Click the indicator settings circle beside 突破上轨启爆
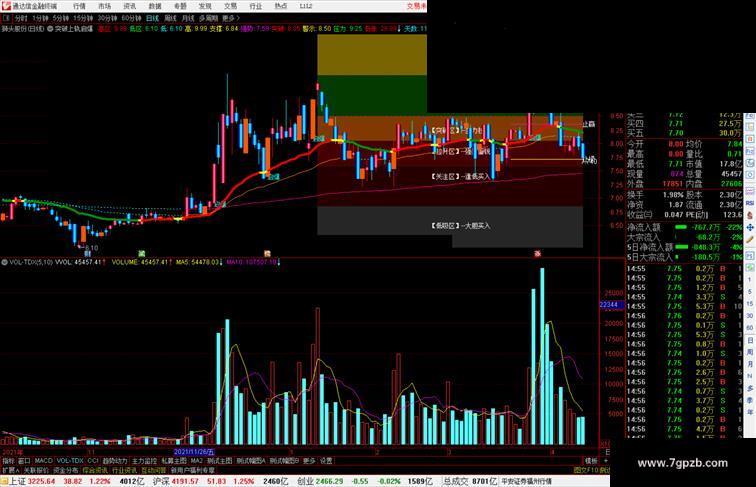756x487 pixels. tap(50, 29)
